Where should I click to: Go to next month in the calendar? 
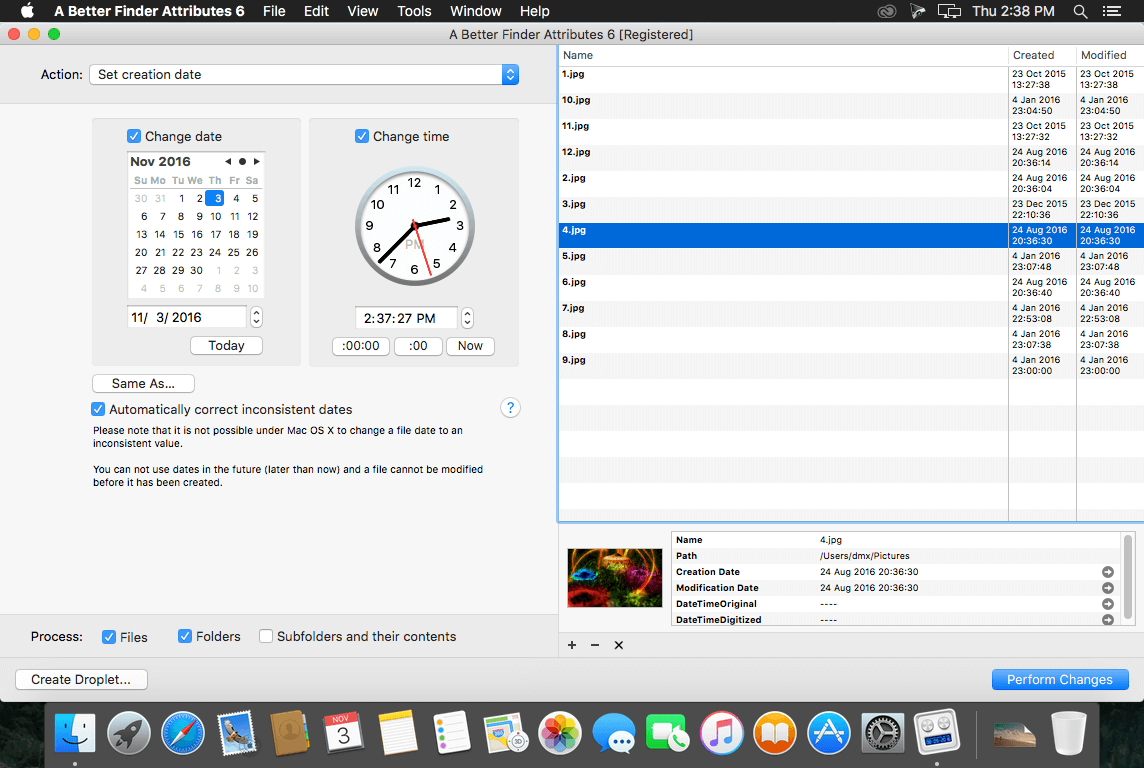tap(256, 161)
